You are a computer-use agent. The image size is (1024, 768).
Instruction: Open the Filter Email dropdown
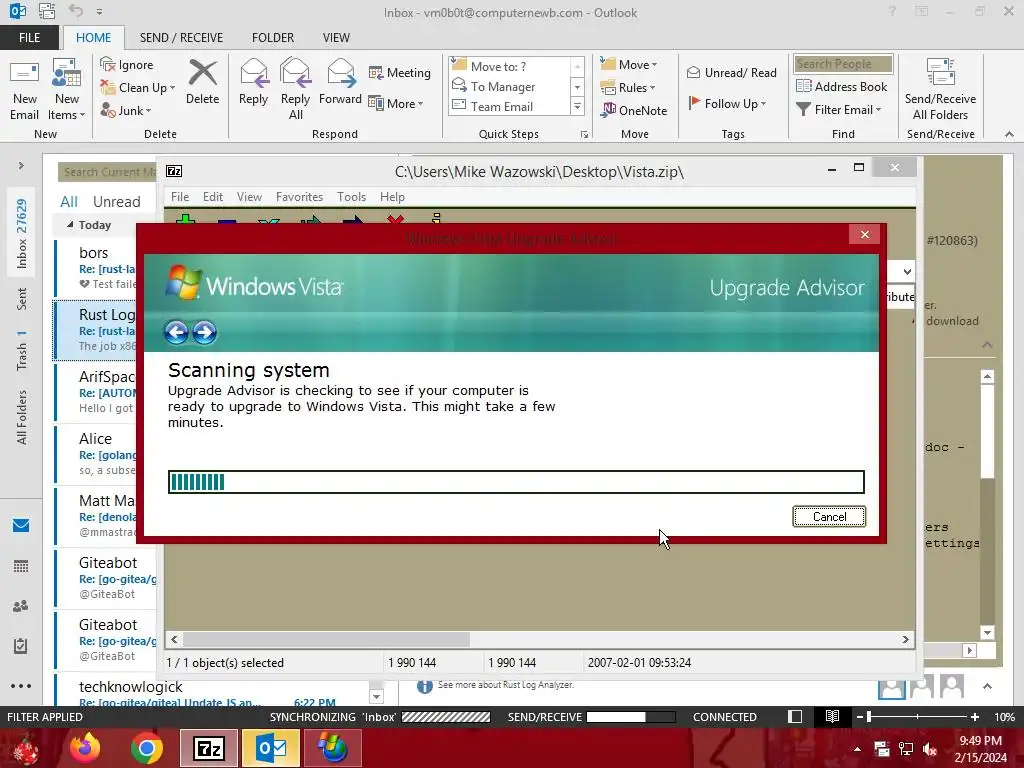839,110
